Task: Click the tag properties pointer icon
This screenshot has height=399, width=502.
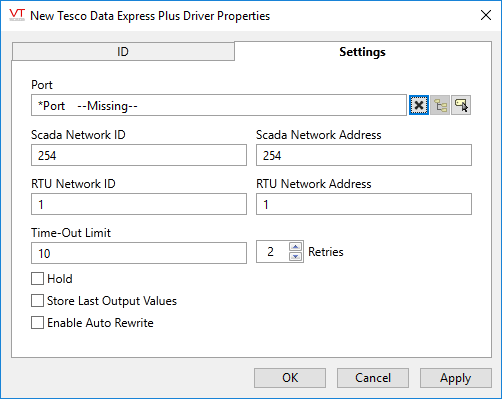Action: click(461, 105)
